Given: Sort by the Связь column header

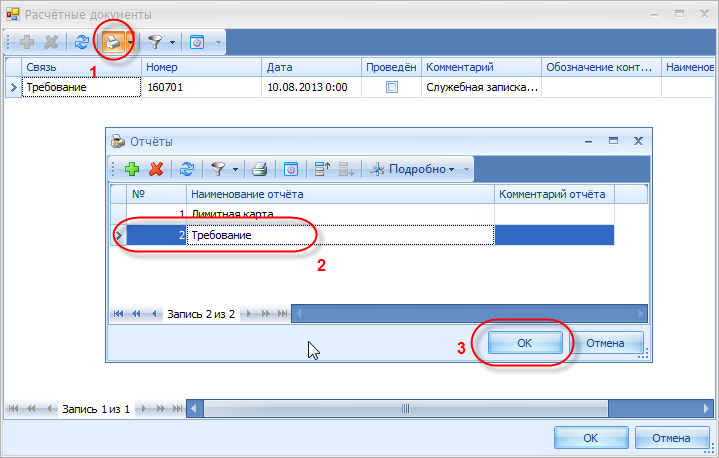Looking at the screenshot, I should point(81,67).
